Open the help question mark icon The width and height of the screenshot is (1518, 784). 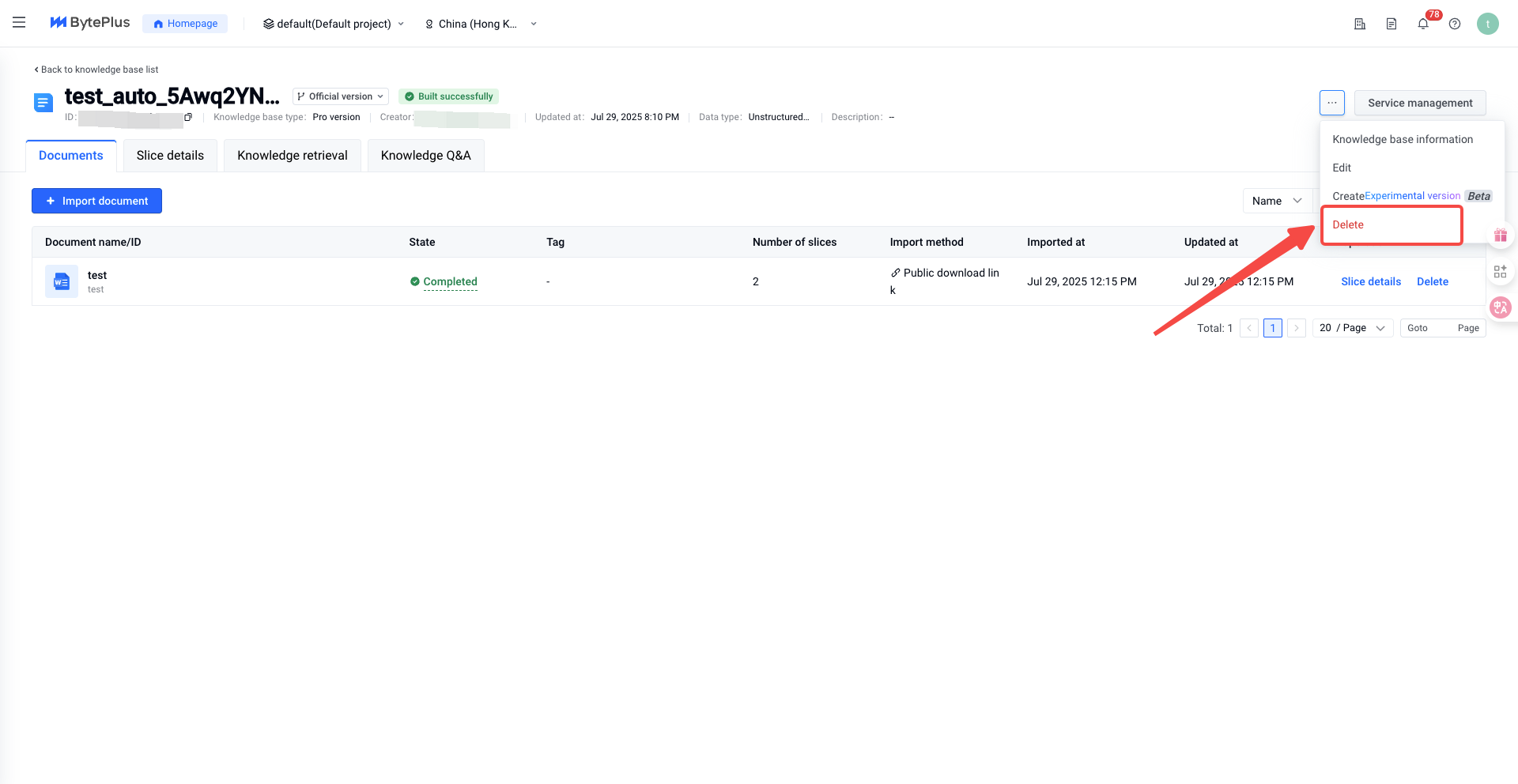pyautogui.click(x=1455, y=24)
